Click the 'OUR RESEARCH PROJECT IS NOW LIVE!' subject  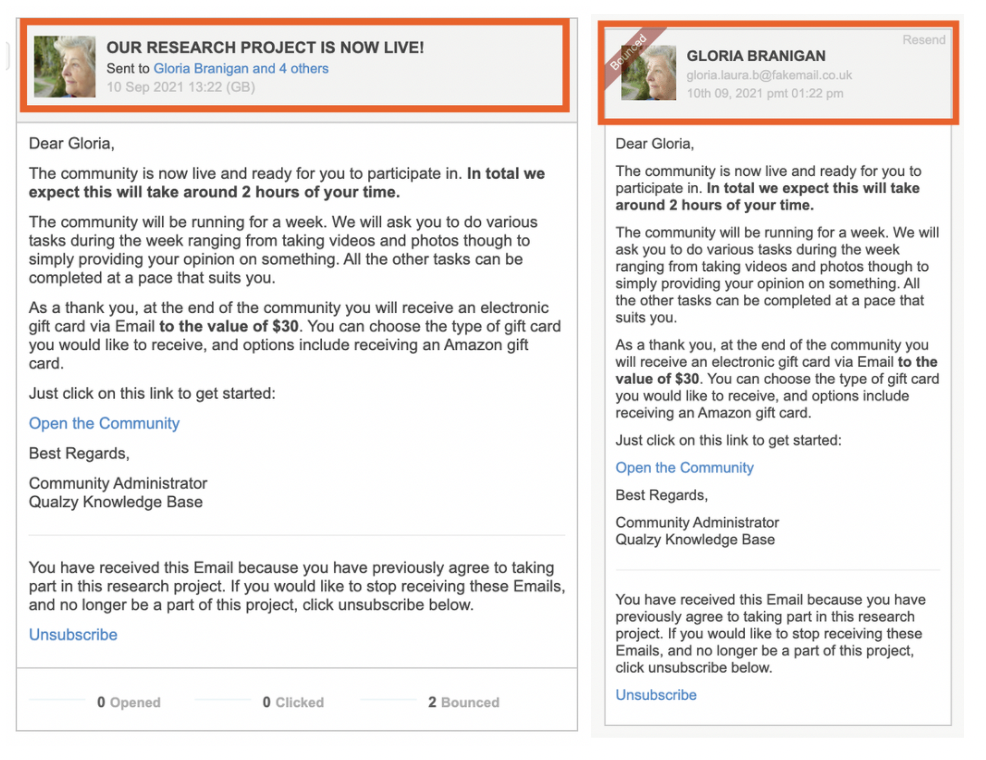[265, 48]
